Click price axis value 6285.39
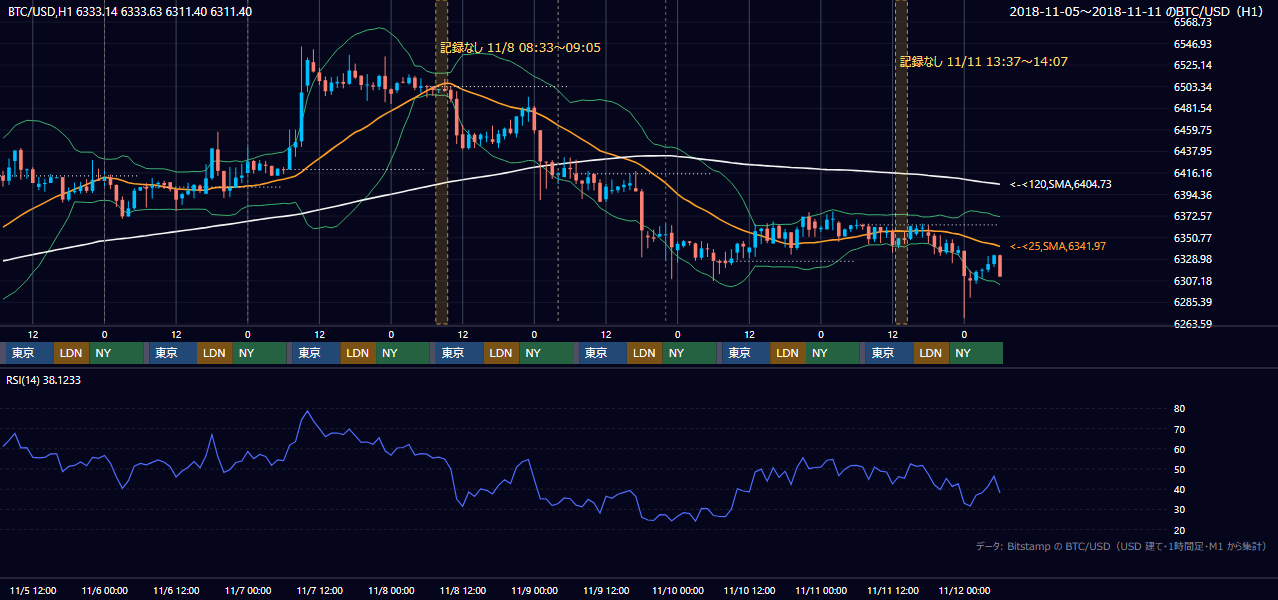Viewport: 1278px width, 600px height. pos(1193,302)
